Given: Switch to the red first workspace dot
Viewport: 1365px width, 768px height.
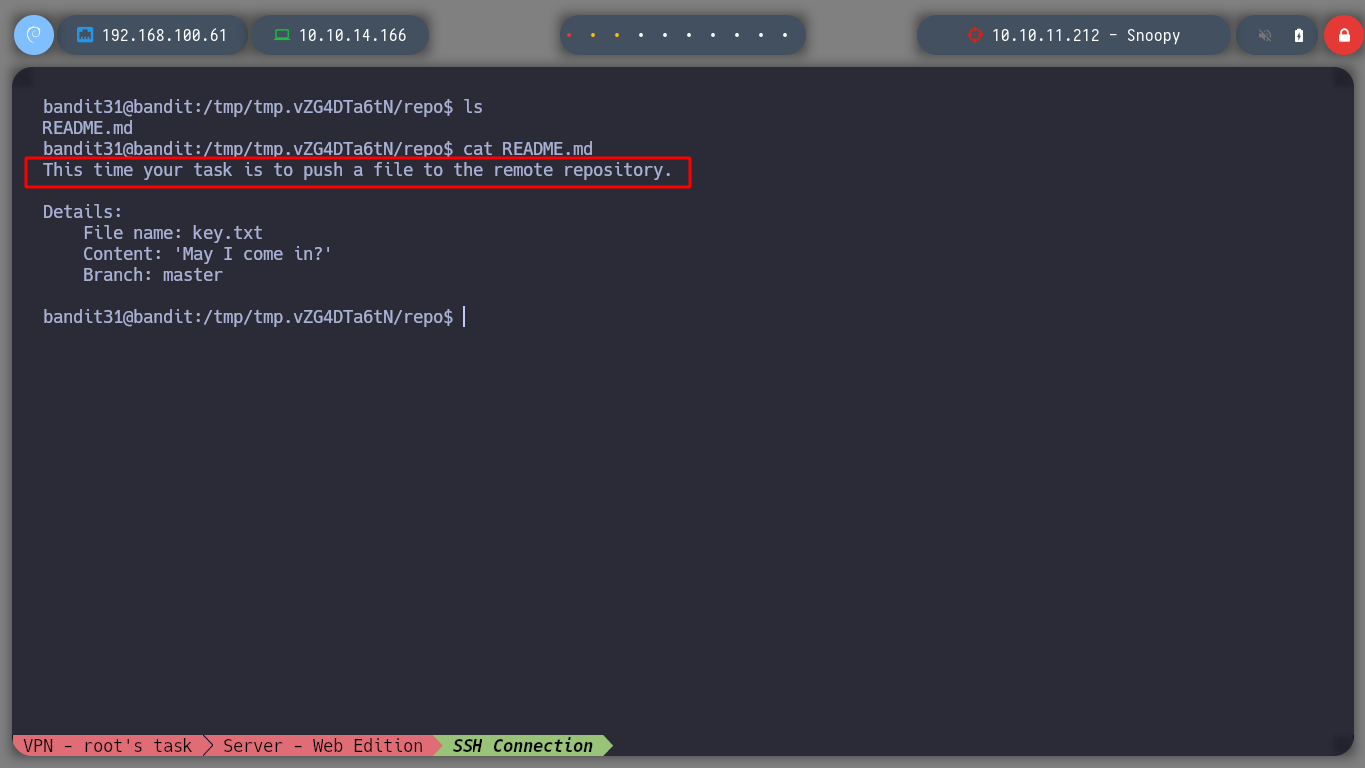Looking at the screenshot, I should click(569, 35).
